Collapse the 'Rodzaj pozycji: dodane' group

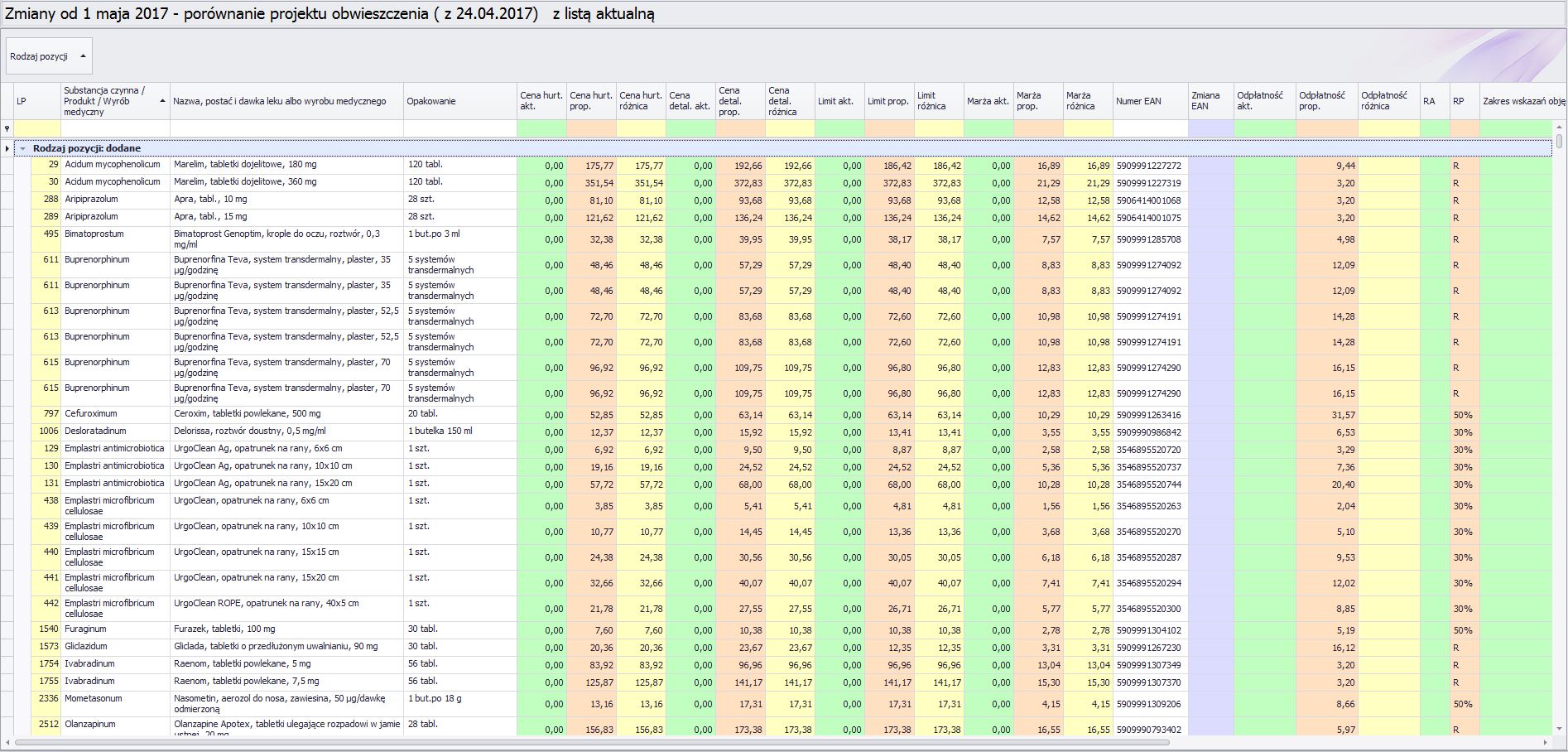[x=23, y=149]
